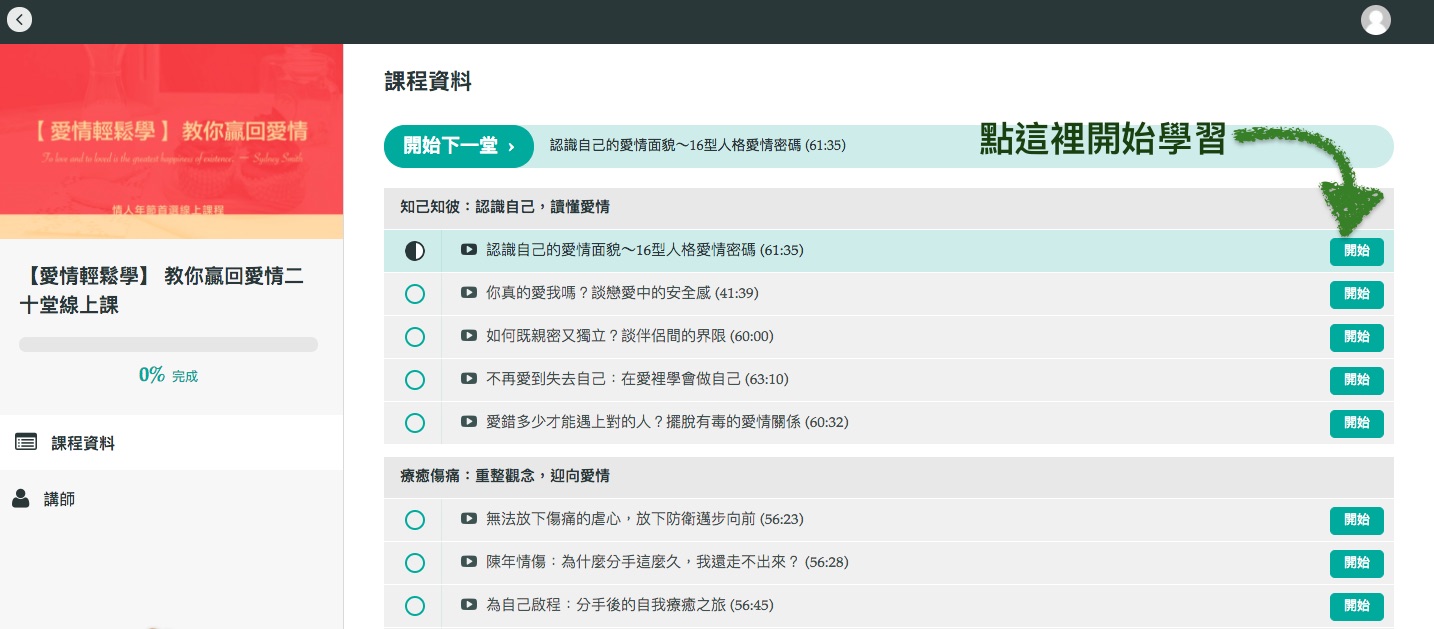Toggle half-filled progress circle for 認識自己的愛情面貌
Viewport: 1434px width, 629px height.
(x=414, y=251)
